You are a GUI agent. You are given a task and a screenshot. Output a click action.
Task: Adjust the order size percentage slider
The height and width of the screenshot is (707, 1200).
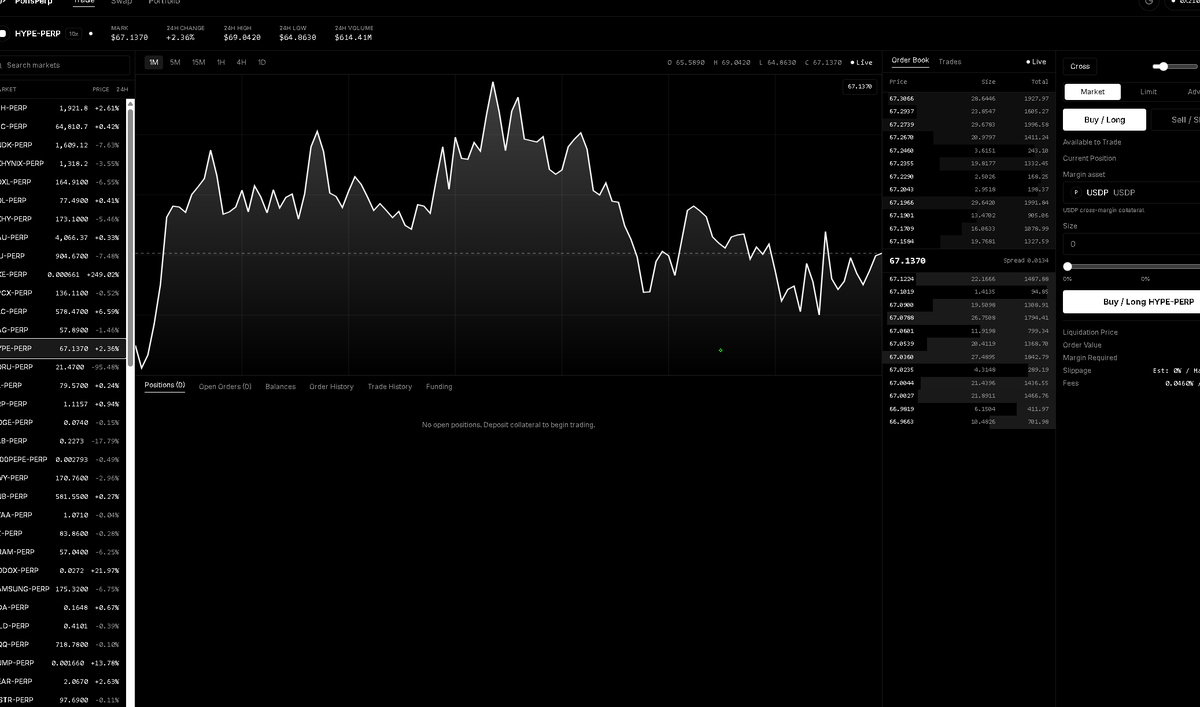[x=1132, y=266]
